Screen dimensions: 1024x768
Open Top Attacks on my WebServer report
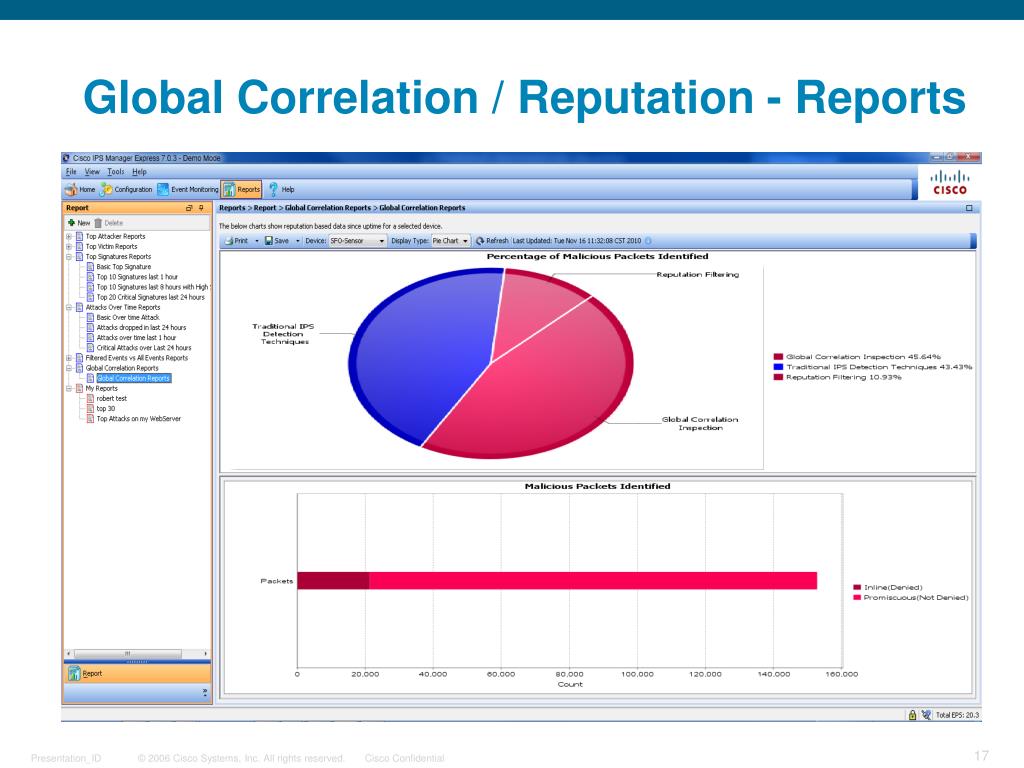pos(138,419)
